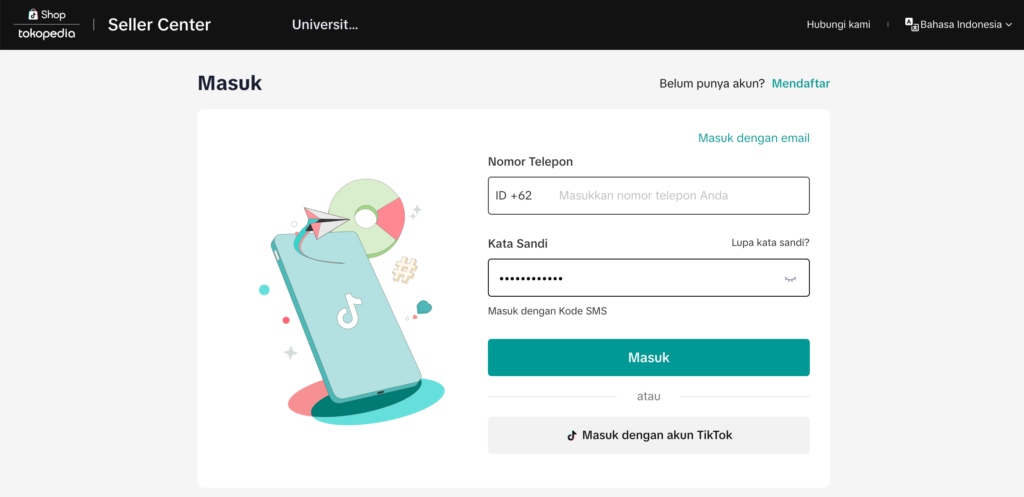Open the ID +62 country code selector
This screenshot has height=497, width=1024.
pyautogui.click(x=513, y=195)
